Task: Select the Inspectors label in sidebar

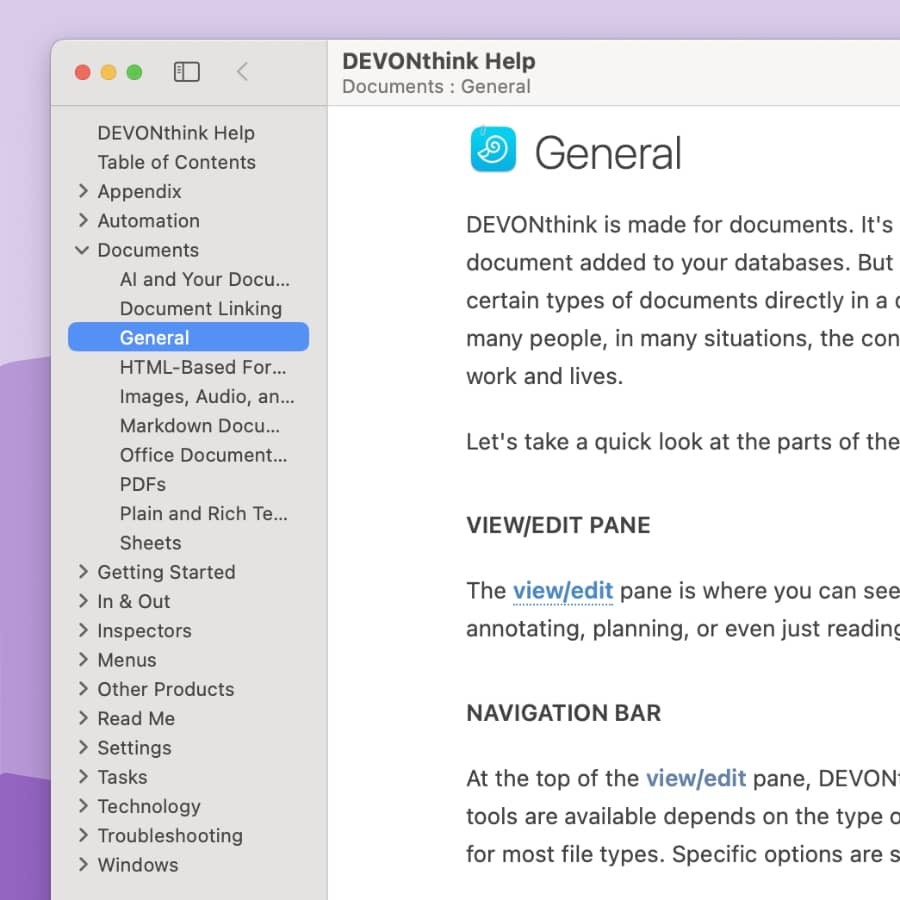Action: pos(145,631)
